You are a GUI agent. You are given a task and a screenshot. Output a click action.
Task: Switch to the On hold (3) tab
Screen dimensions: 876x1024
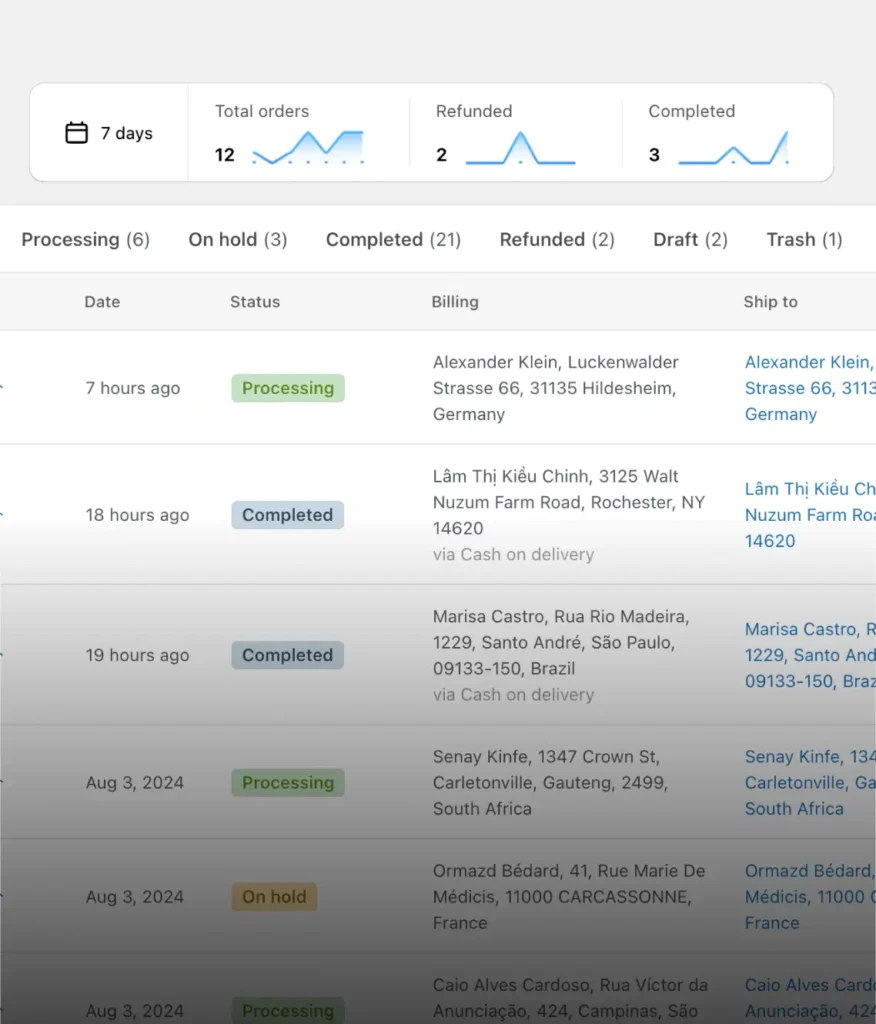point(238,240)
